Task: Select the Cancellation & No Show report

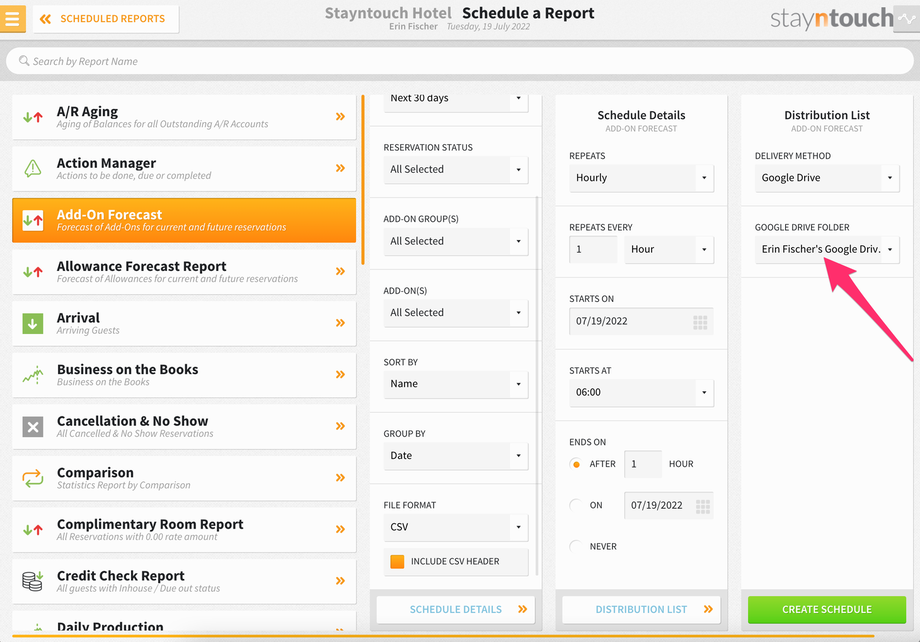Action: point(184,427)
